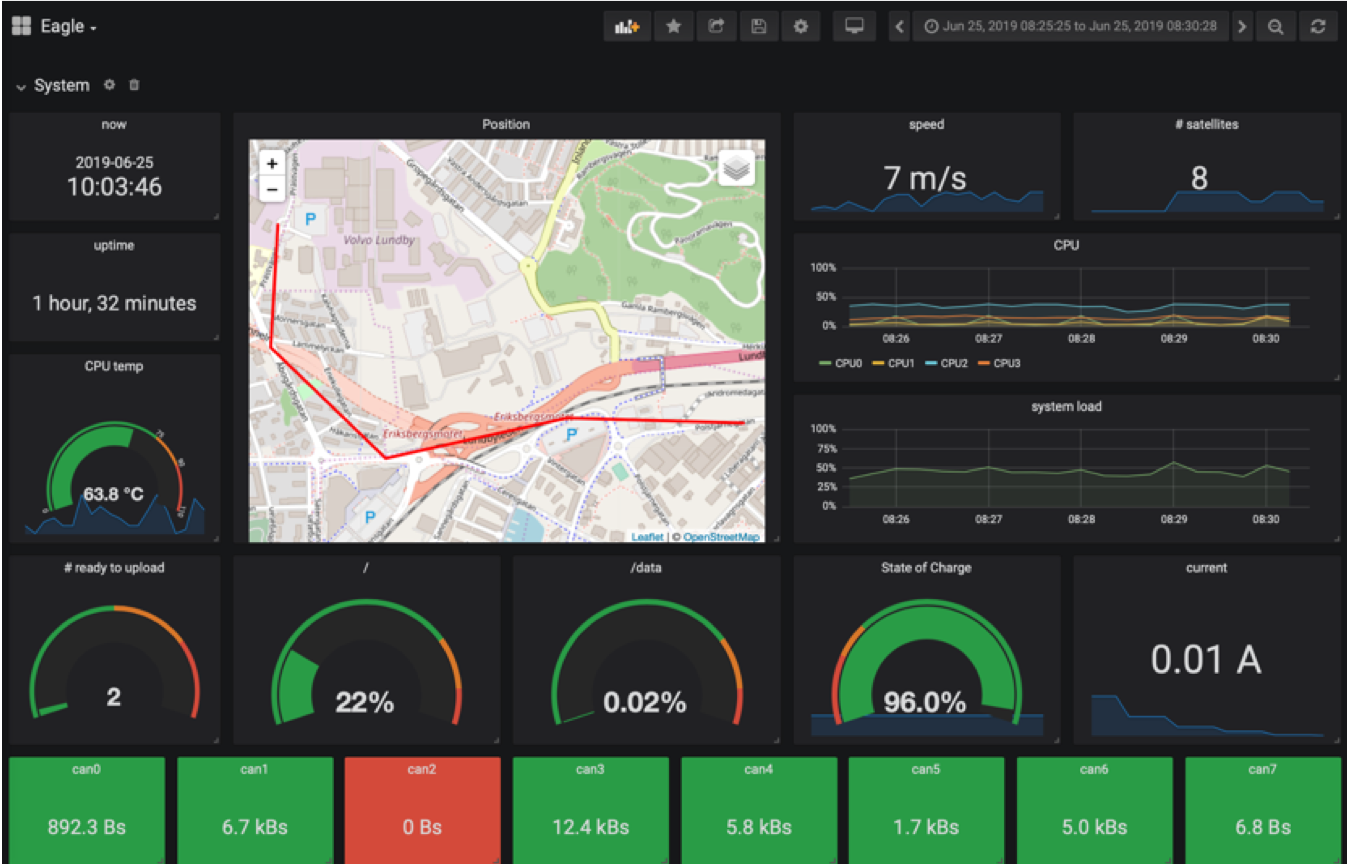Click the 5.0 kBs can6 value

1094,827
